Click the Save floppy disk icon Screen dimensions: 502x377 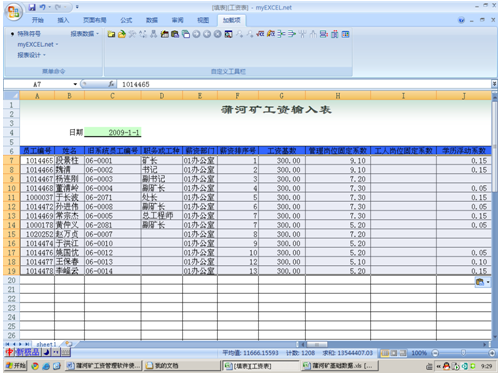point(32,7)
